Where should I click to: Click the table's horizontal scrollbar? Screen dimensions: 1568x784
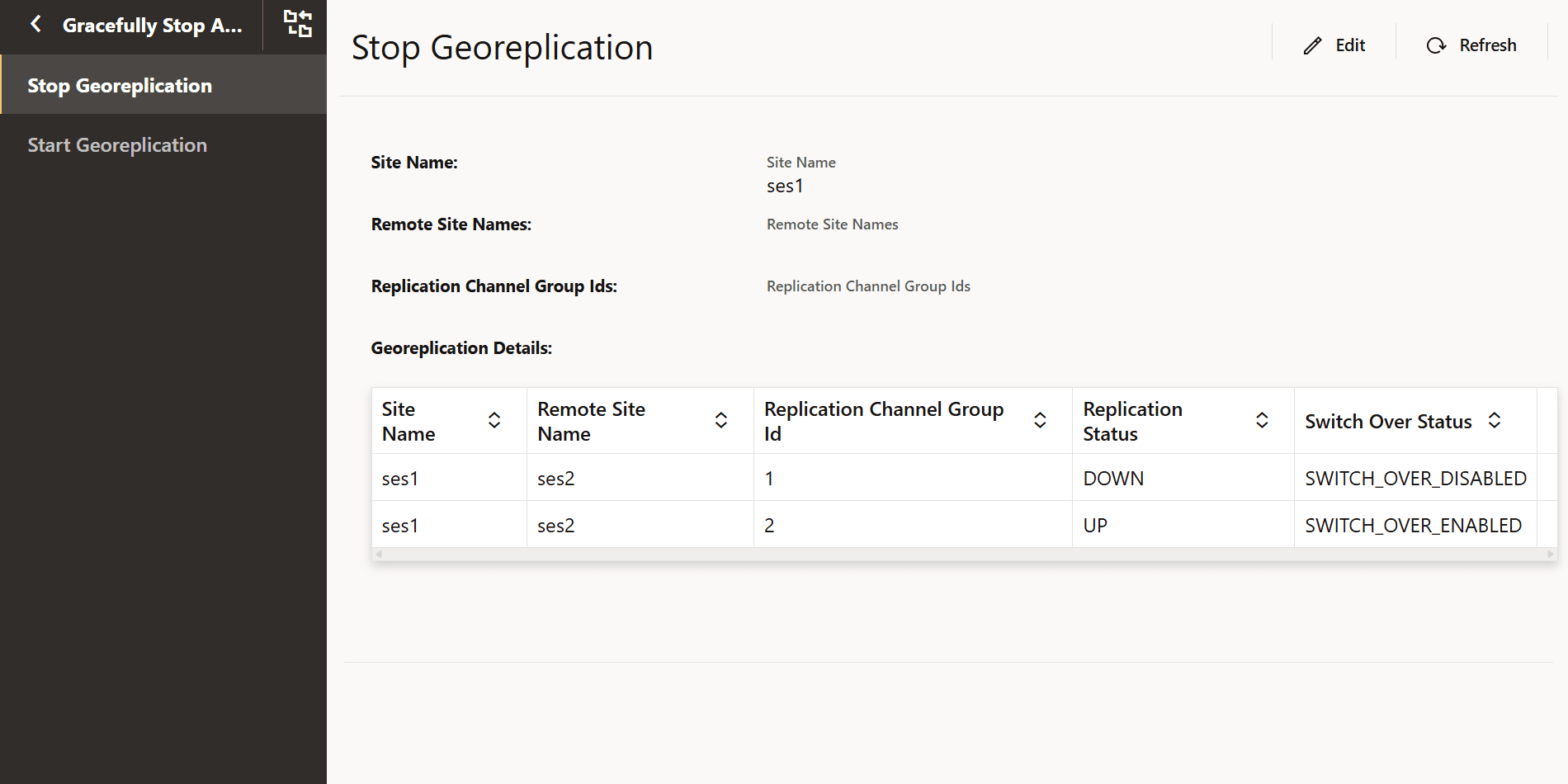pyautogui.click(x=964, y=554)
